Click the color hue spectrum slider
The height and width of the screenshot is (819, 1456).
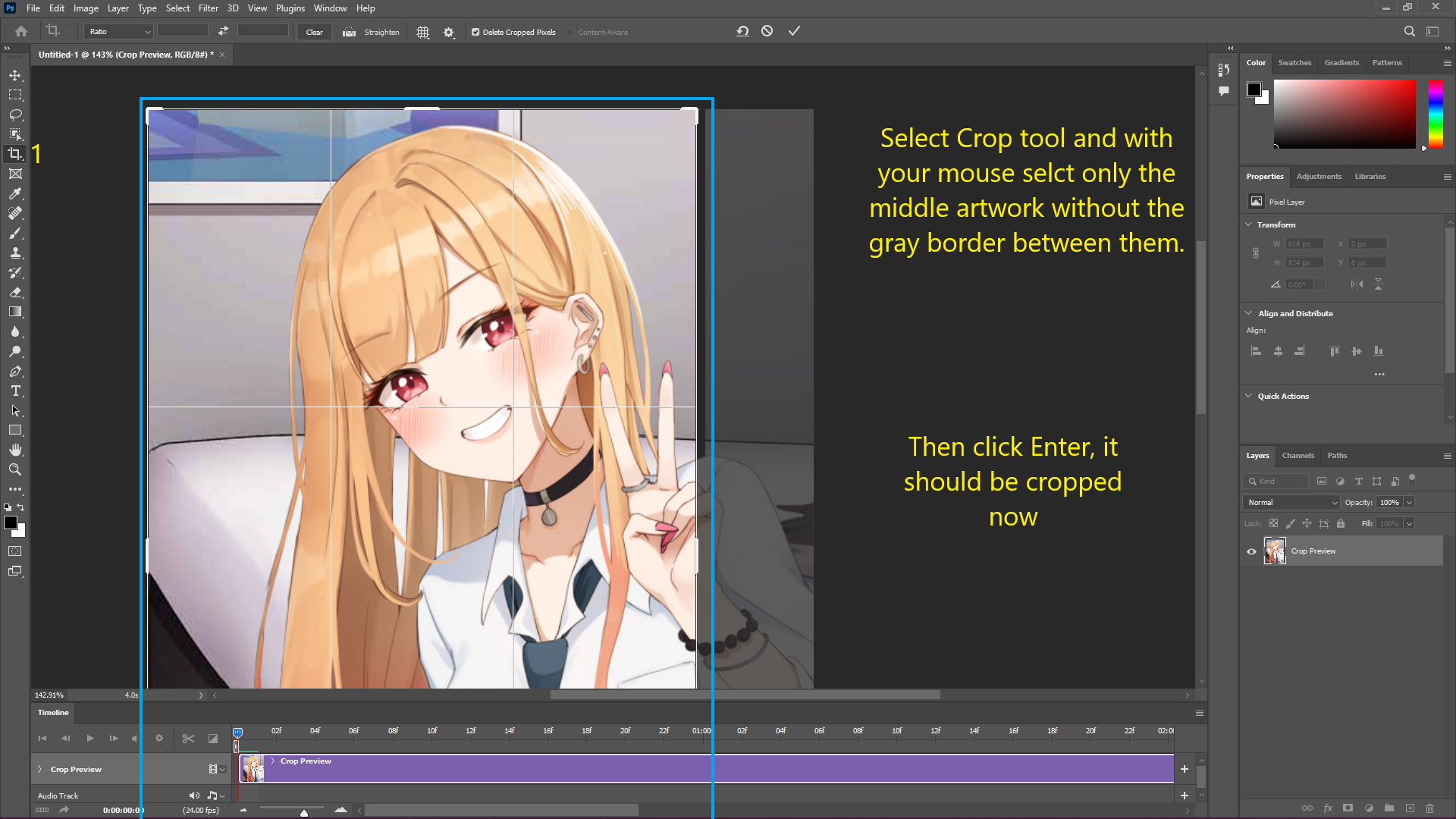[1436, 114]
